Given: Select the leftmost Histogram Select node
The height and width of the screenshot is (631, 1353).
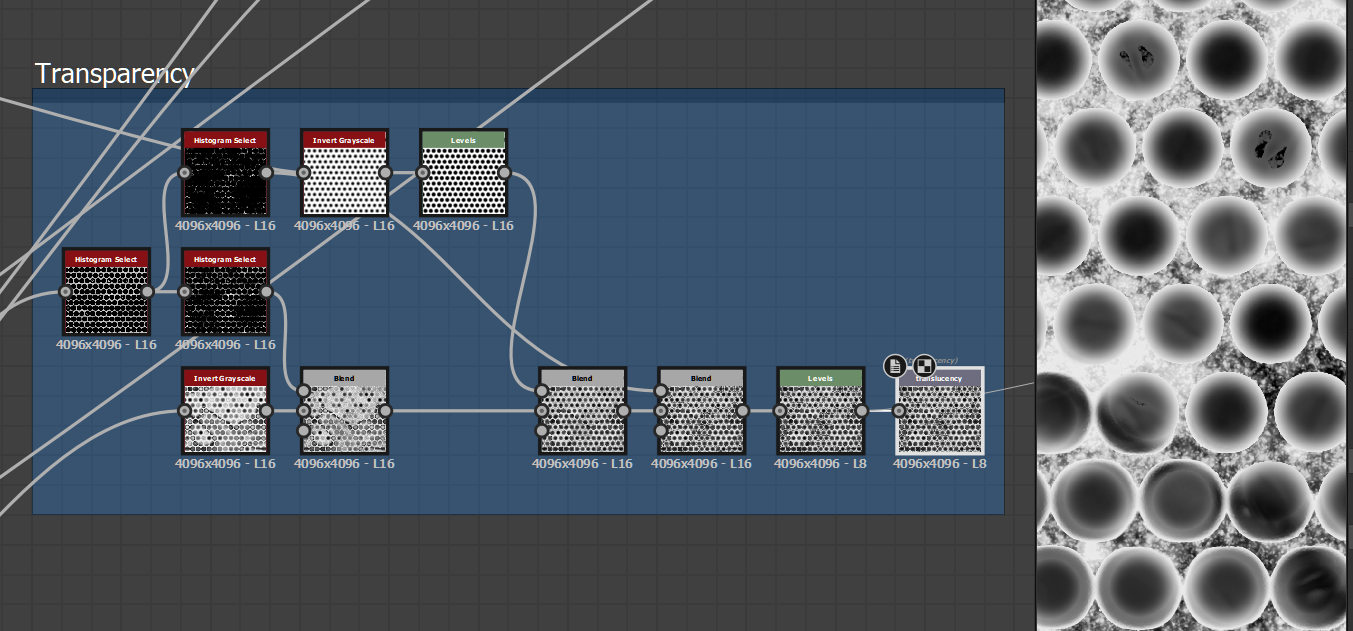Looking at the screenshot, I should pyautogui.click(x=107, y=292).
